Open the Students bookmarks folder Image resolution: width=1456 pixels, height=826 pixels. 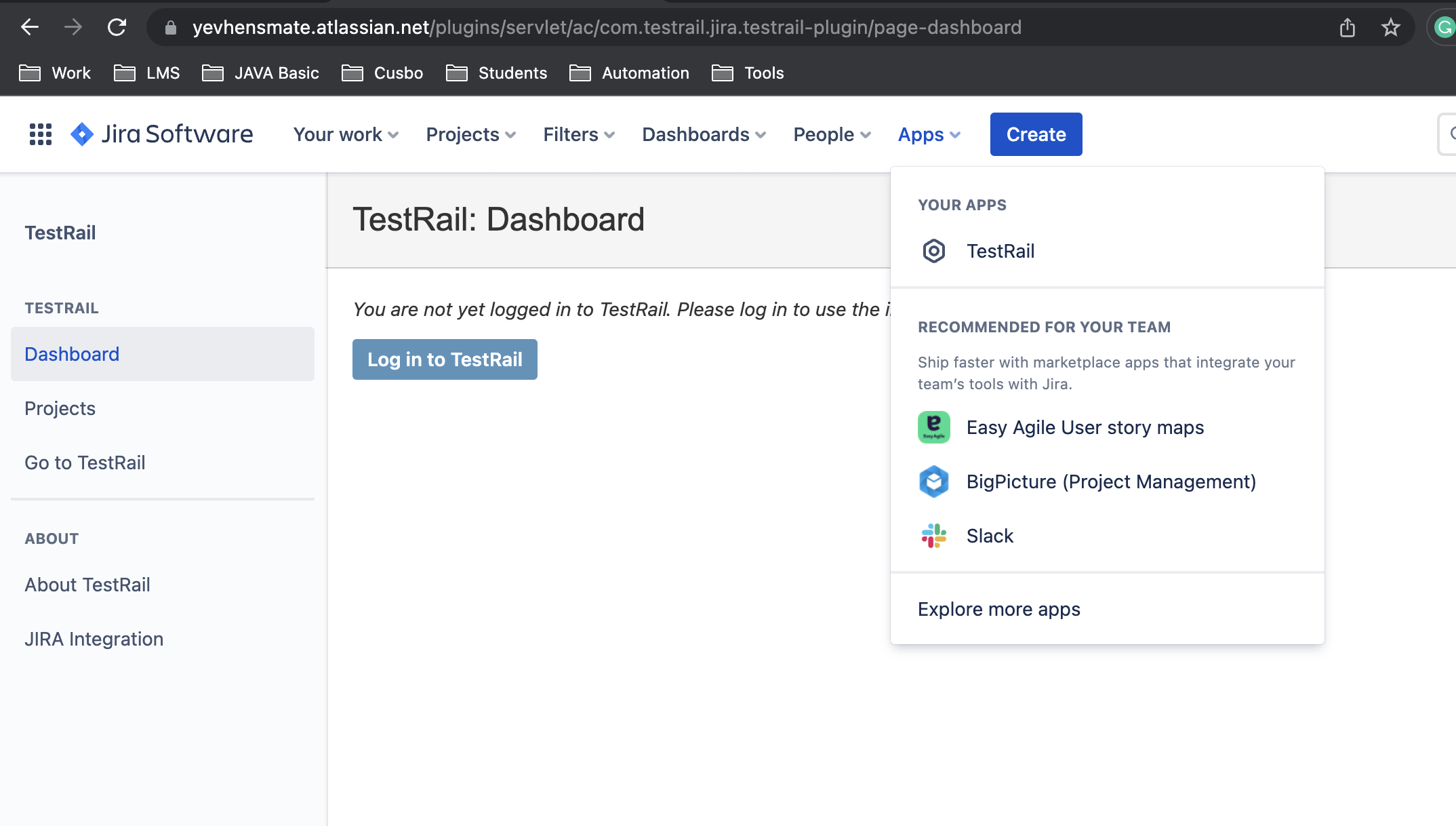tap(496, 73)
